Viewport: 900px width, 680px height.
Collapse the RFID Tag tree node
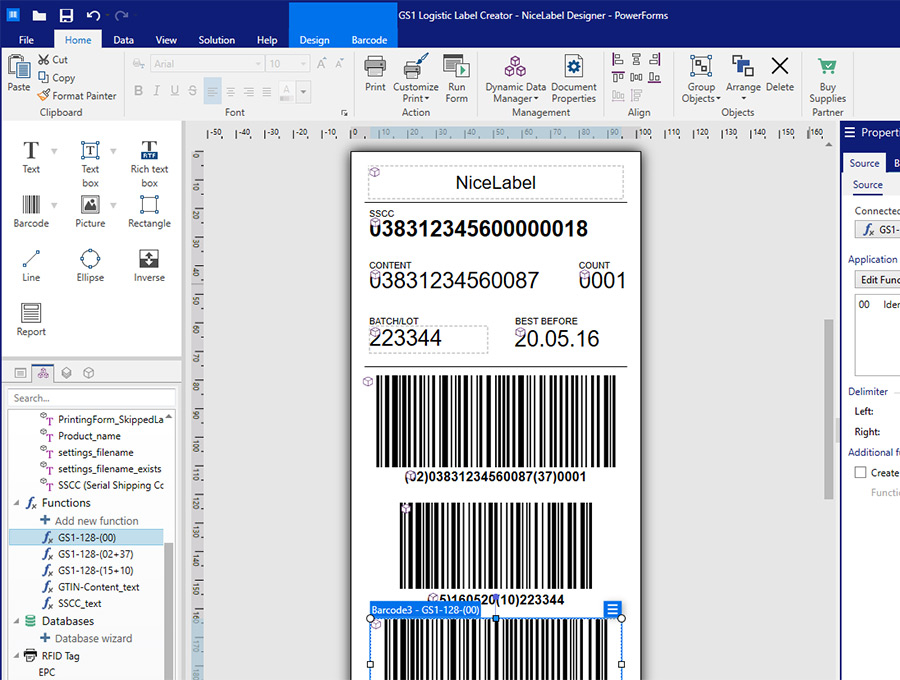coord(16,655)
